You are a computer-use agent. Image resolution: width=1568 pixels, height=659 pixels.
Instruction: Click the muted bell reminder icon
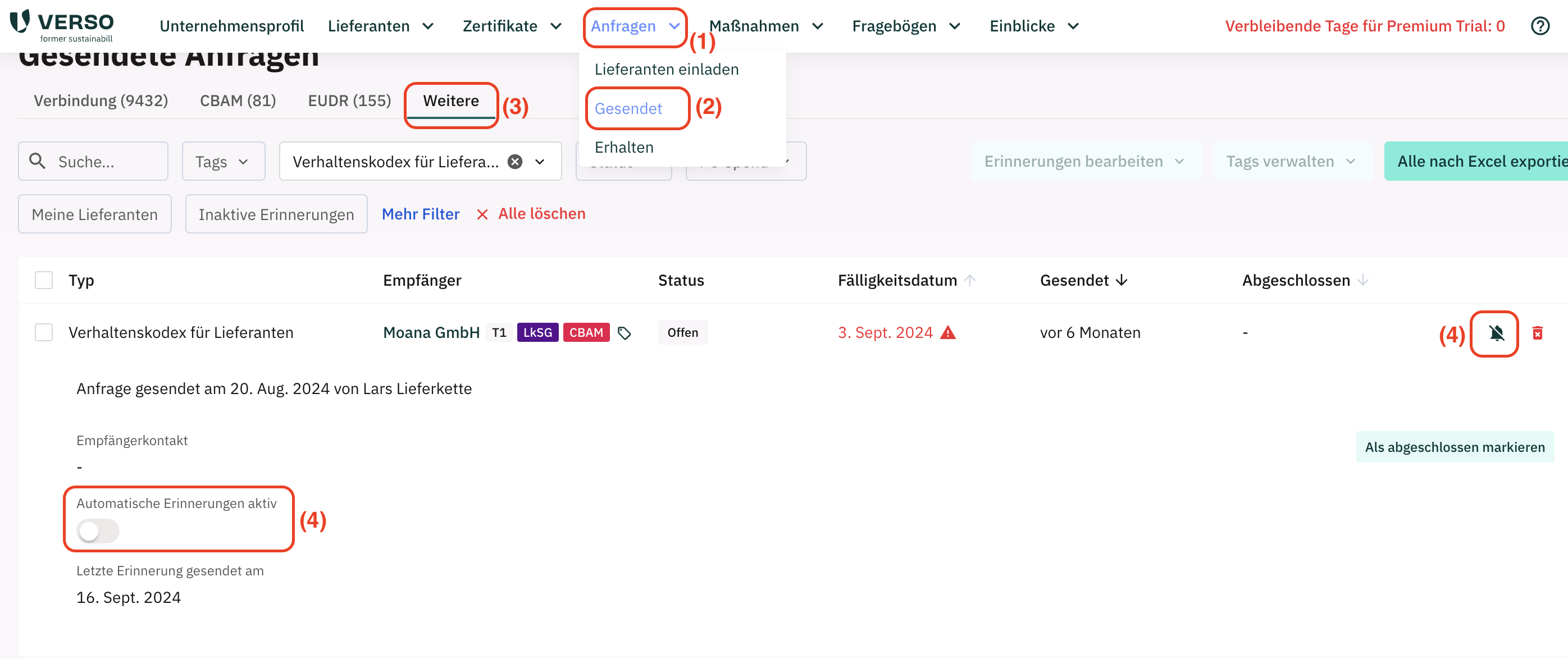point(1496,333)
